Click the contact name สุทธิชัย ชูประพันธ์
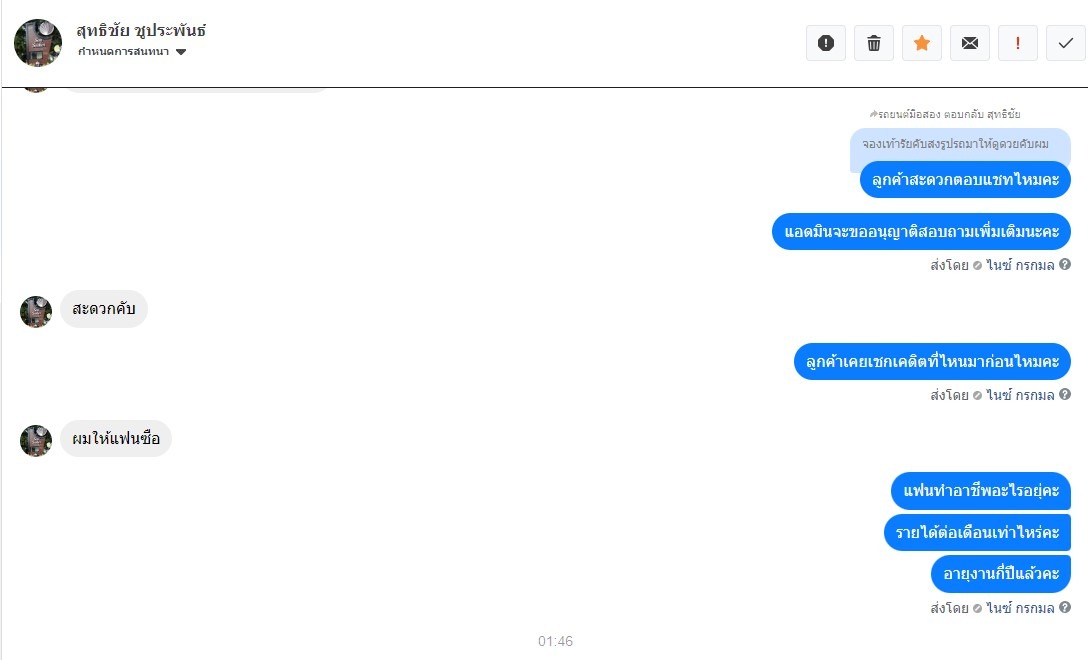This screenshot has width=1088, height=660. tap(141, 31)
